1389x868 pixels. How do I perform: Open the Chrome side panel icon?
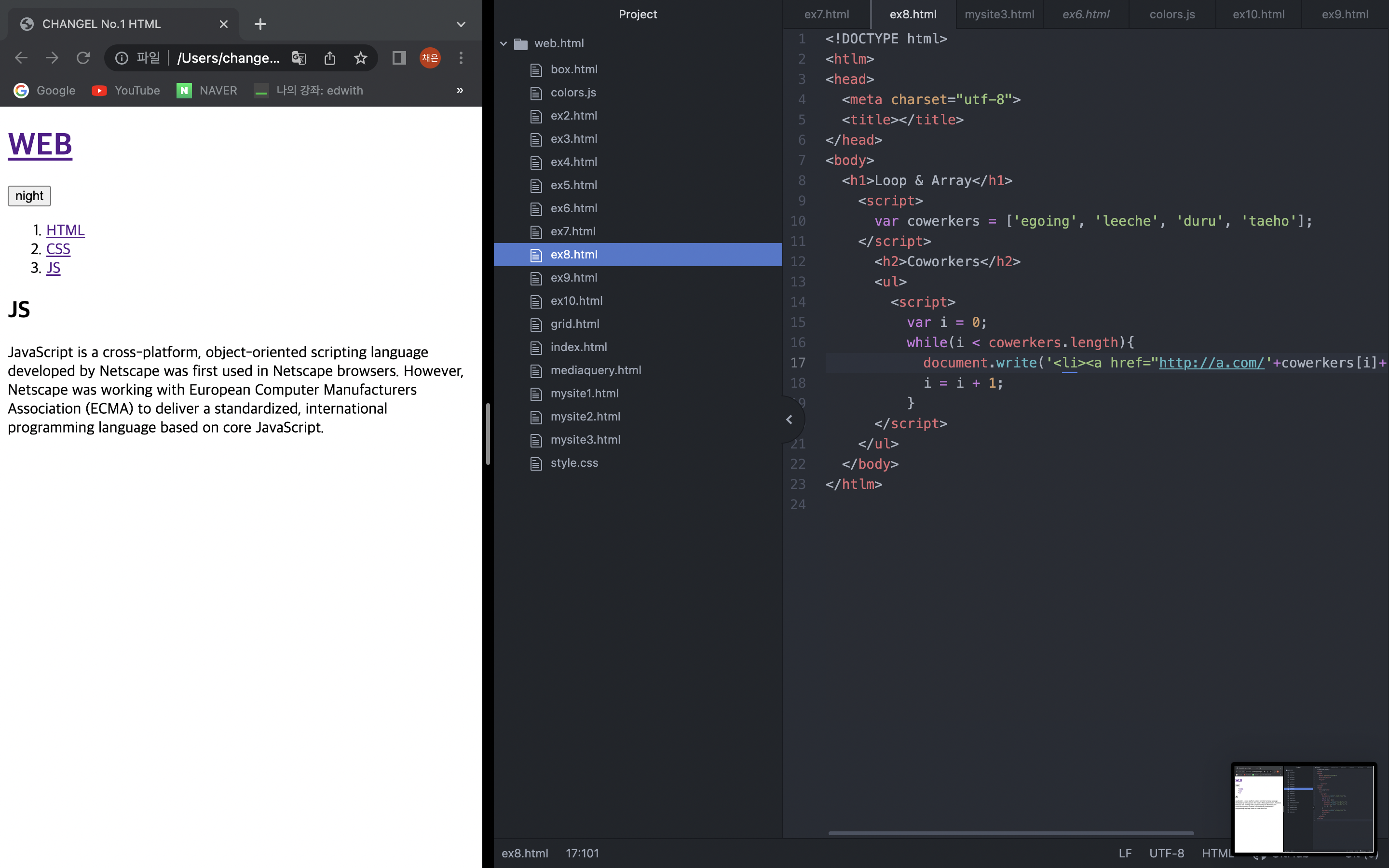(x=399, y=58)
